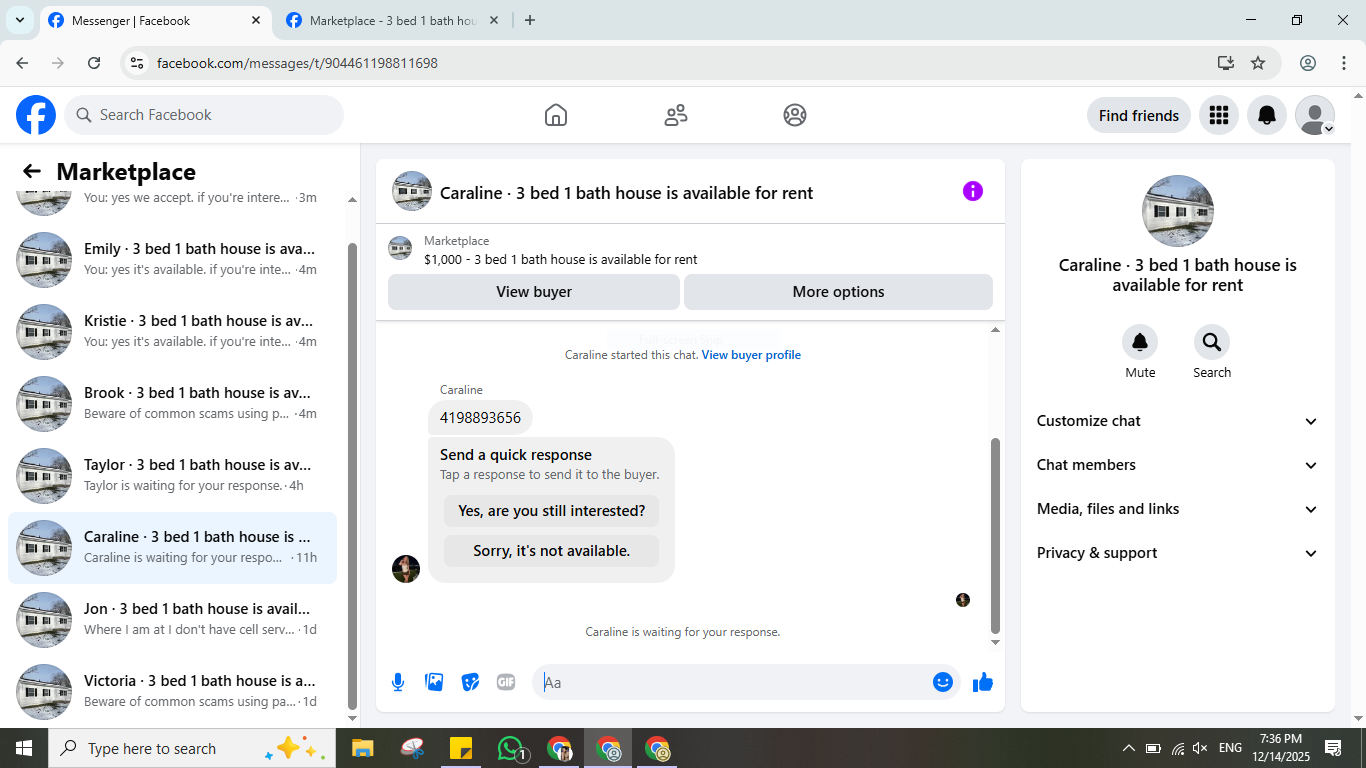1366x768 pixels.
Task: Expand the Privacy & support section
Action: coord(1178,553)
